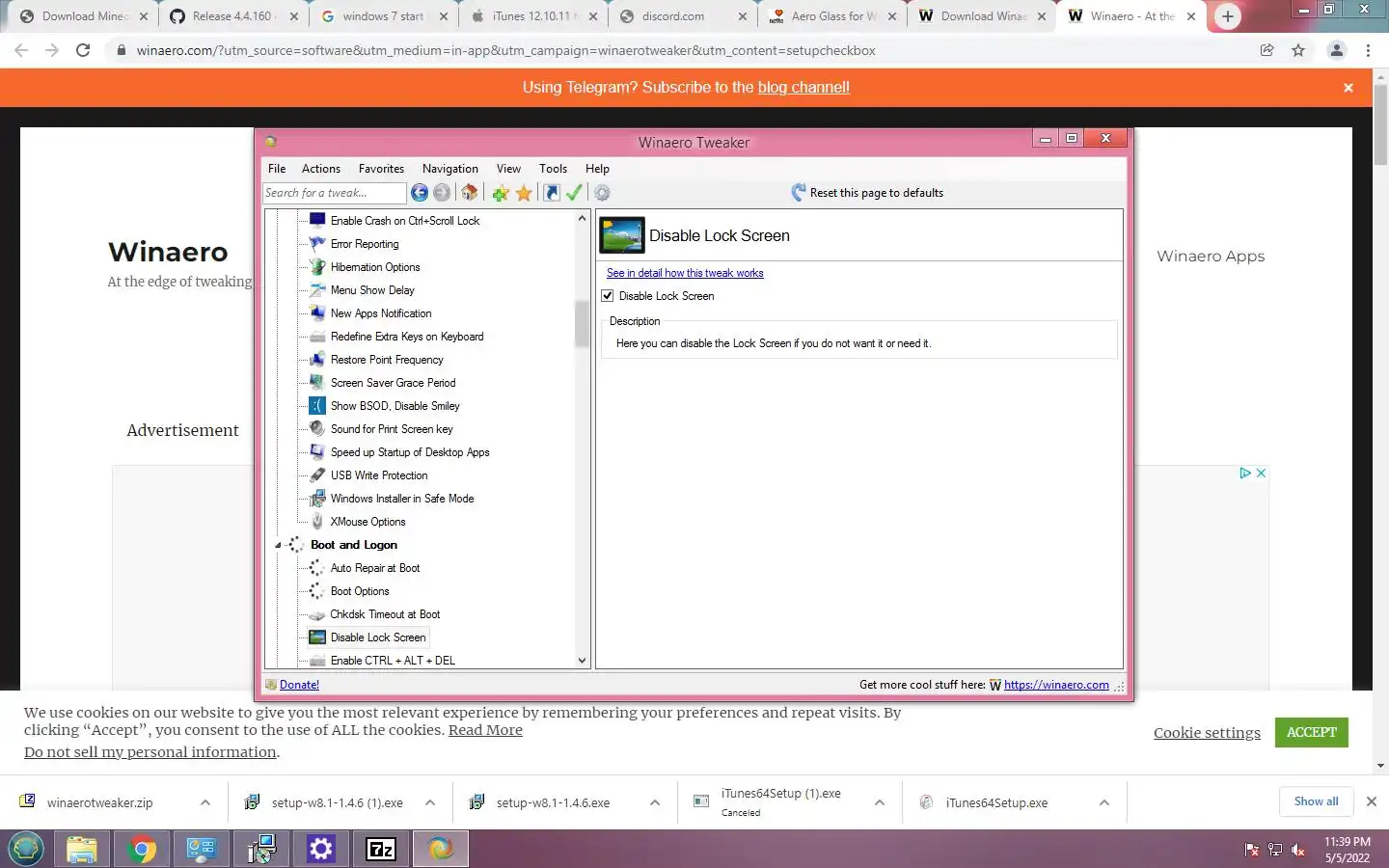
Task: Open the Home page icon in Tweaker toolbar
Action: click(469, 193)
